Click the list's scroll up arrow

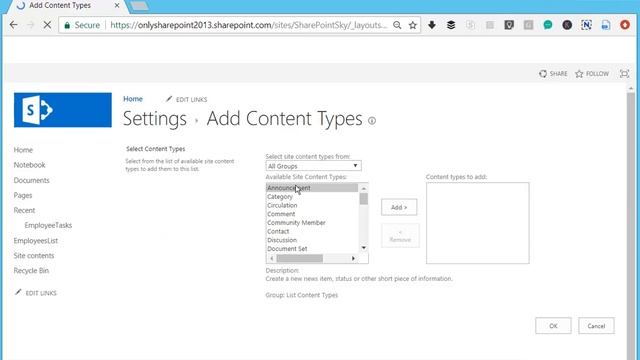[x=364, y=188]
